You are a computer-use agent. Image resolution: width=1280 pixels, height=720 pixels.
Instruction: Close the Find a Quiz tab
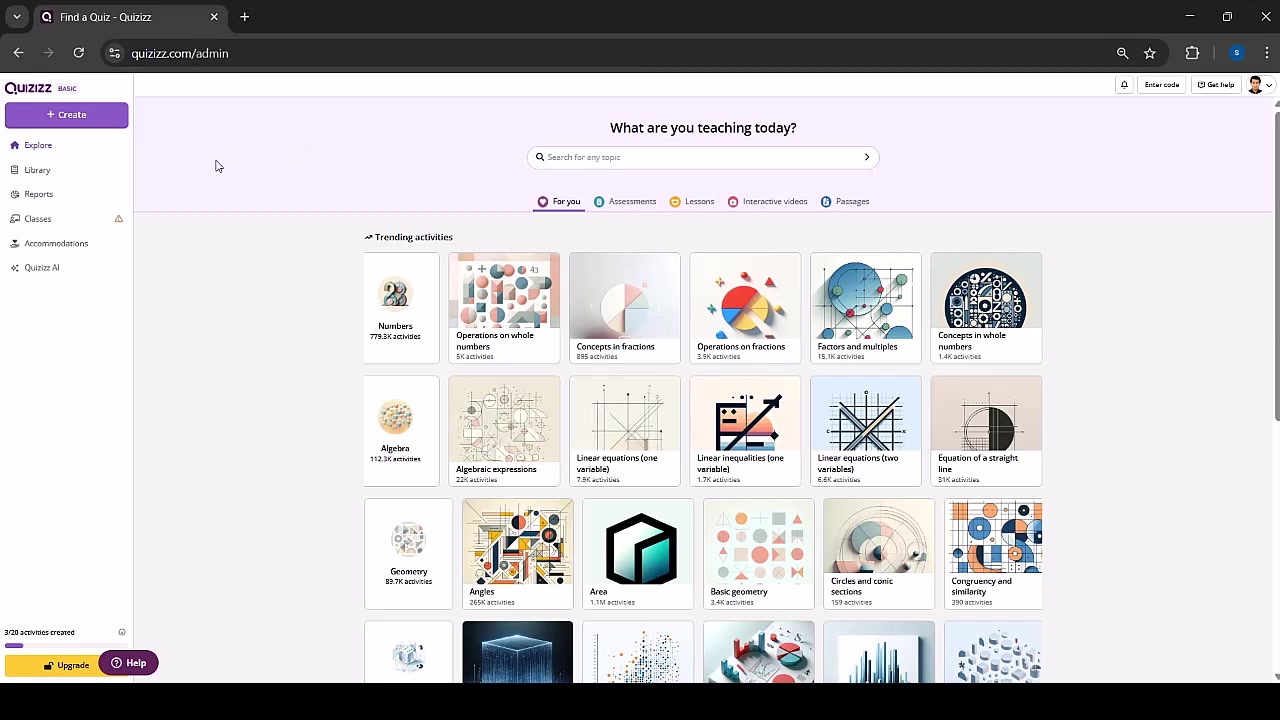pyautogui.click(x=214, y=17)
